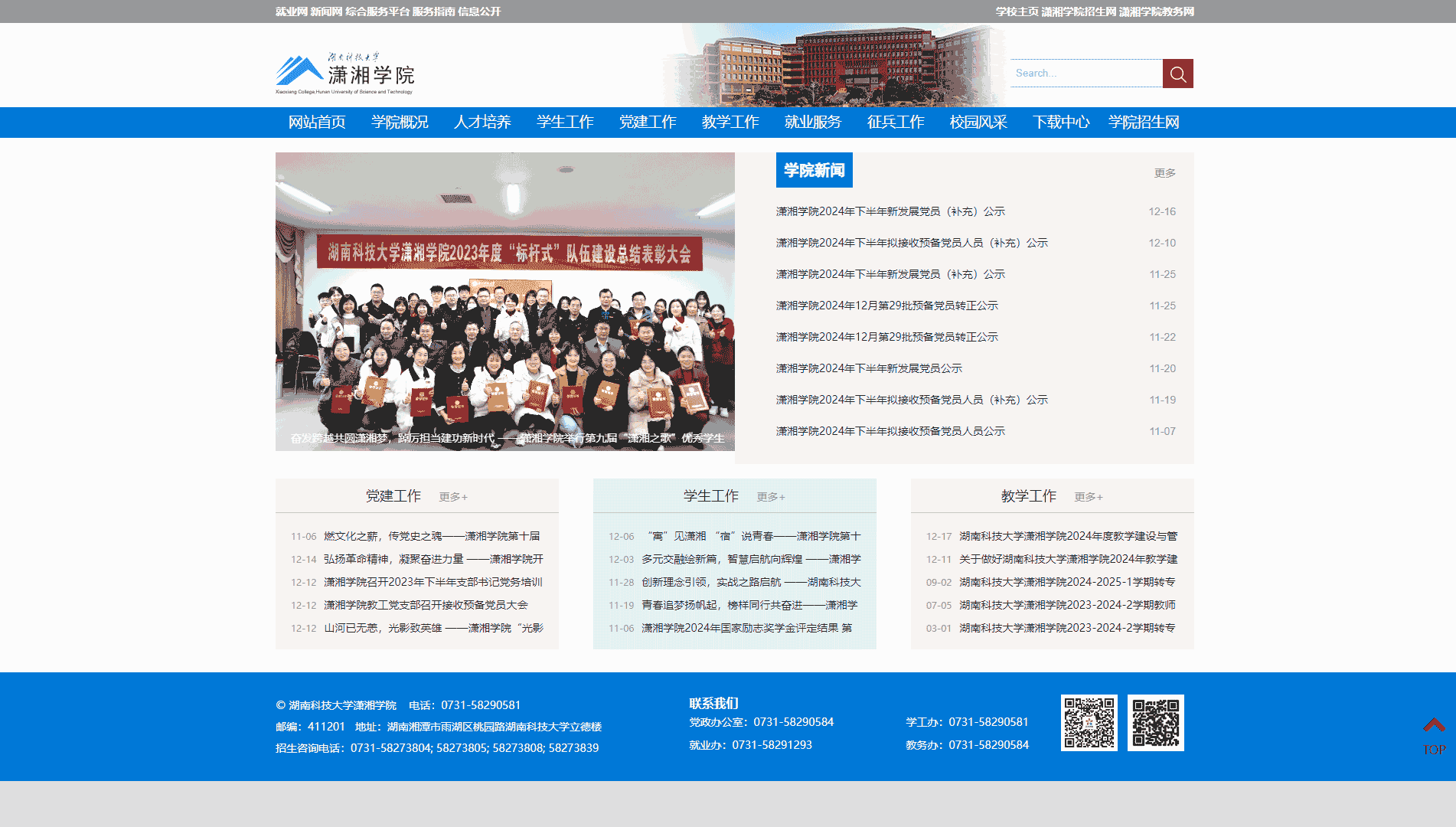Click the 学生工作 panel heading

[711, 496]
